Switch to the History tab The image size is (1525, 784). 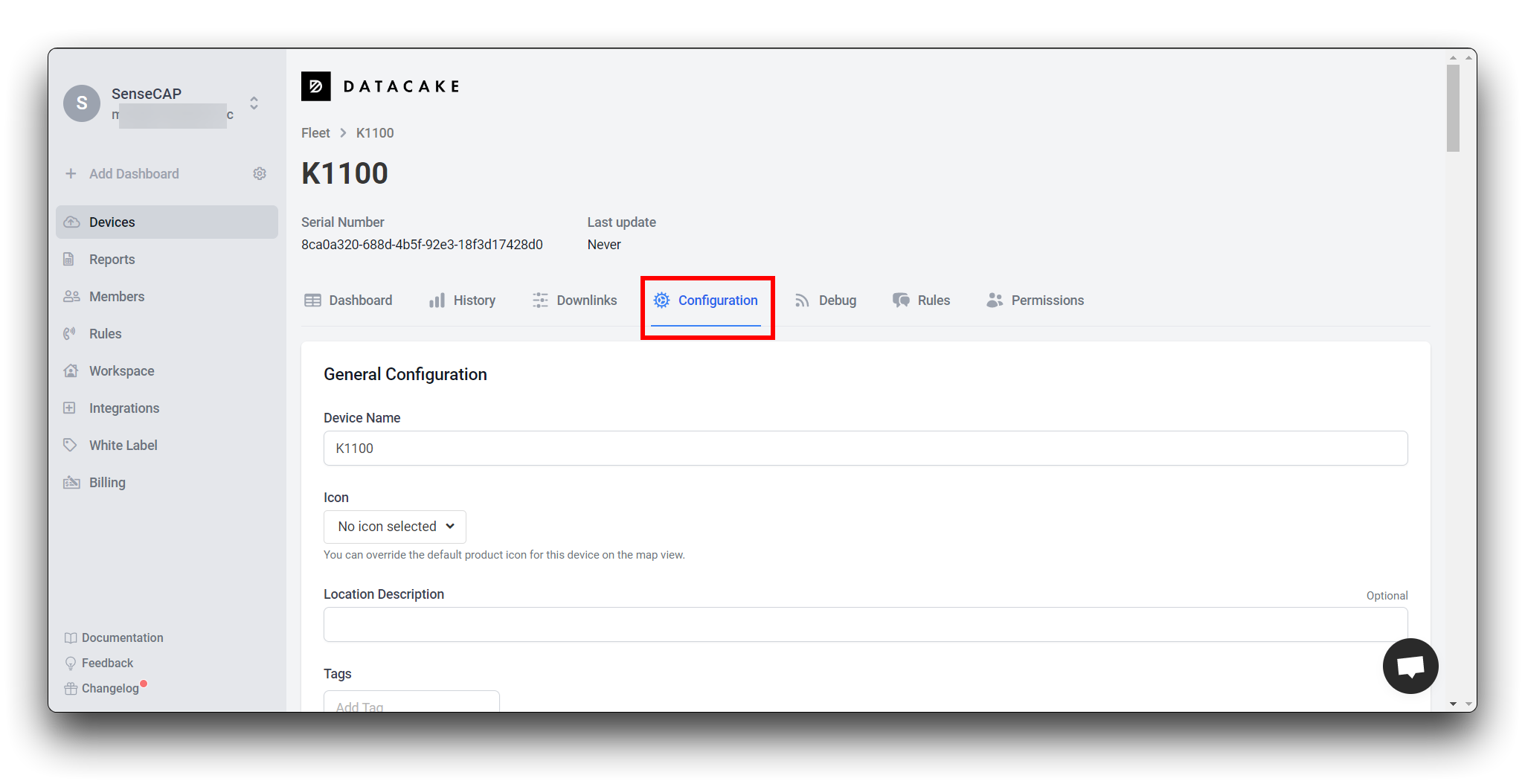click(x=462, y=301)
